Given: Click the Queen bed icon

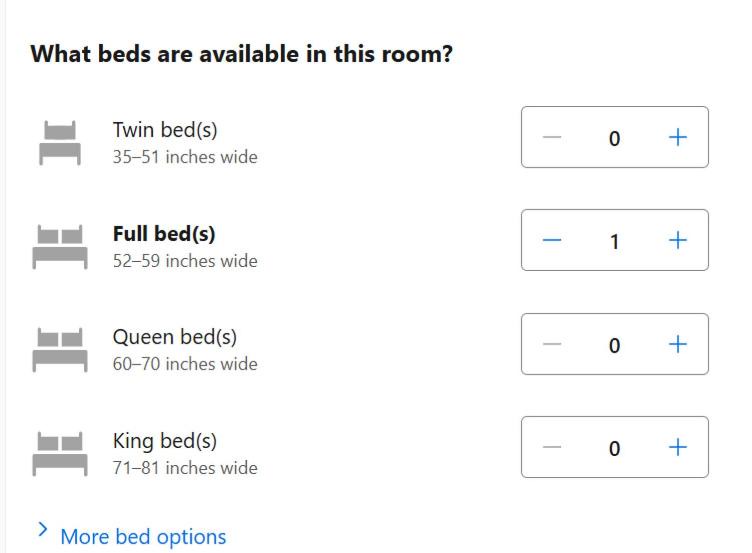Looking at the screenshot, I should point(60,349).
